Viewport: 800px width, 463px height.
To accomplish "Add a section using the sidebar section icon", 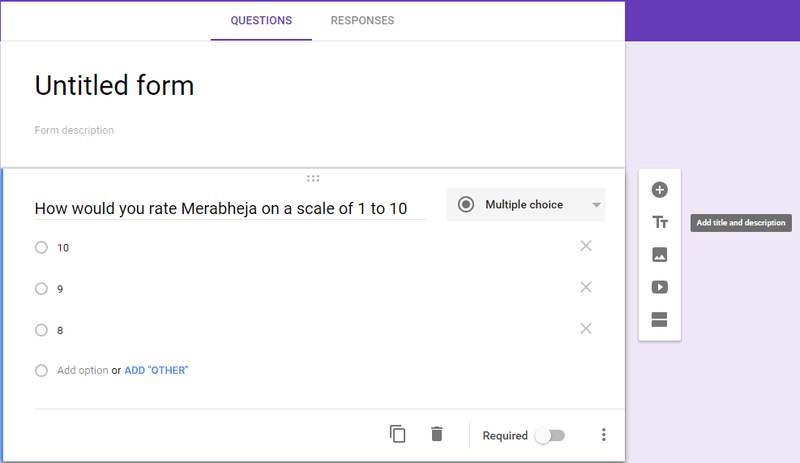I will click(x=659, y=320).
